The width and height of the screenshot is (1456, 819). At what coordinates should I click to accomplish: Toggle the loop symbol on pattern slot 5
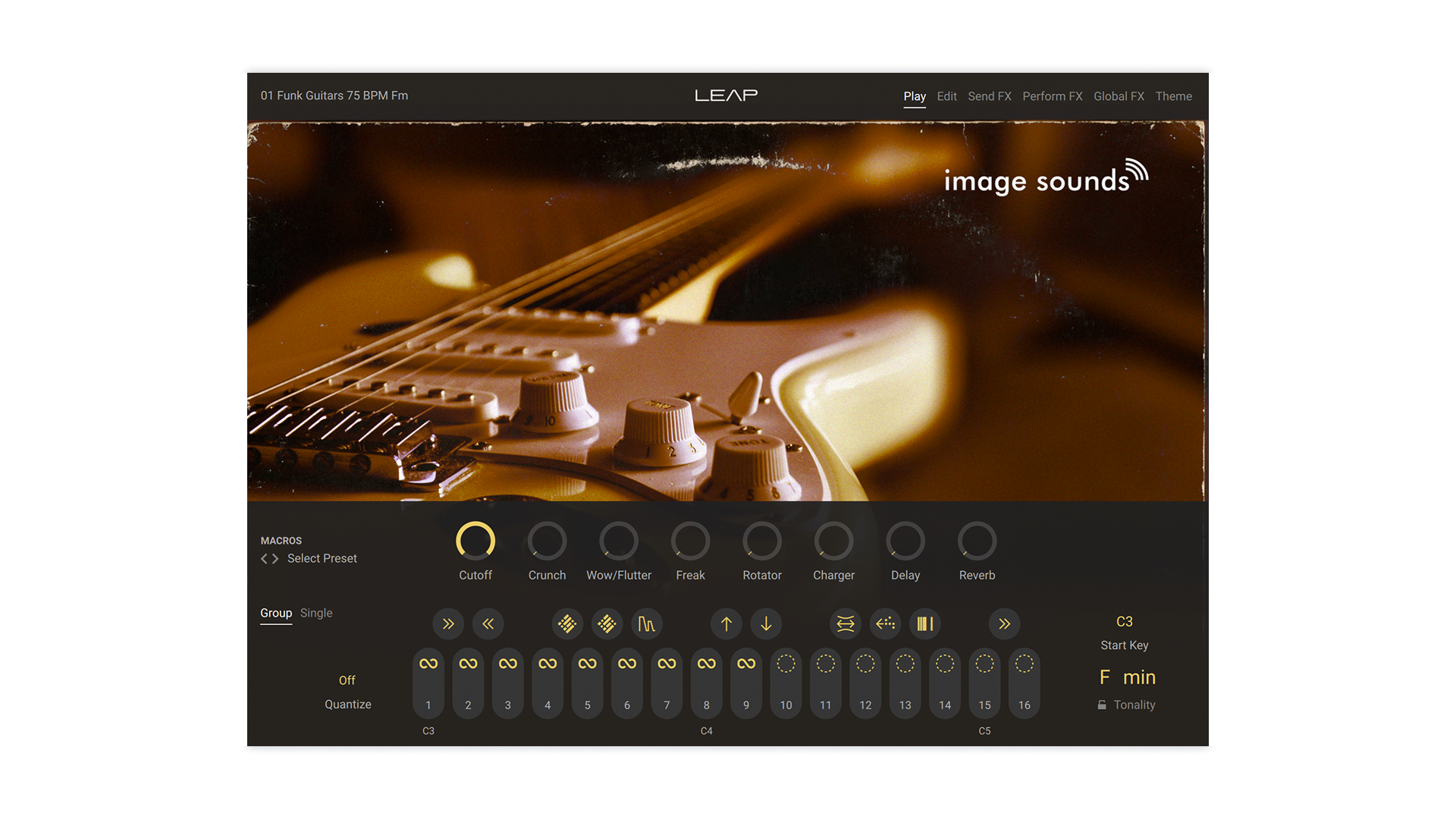(587, 662)
